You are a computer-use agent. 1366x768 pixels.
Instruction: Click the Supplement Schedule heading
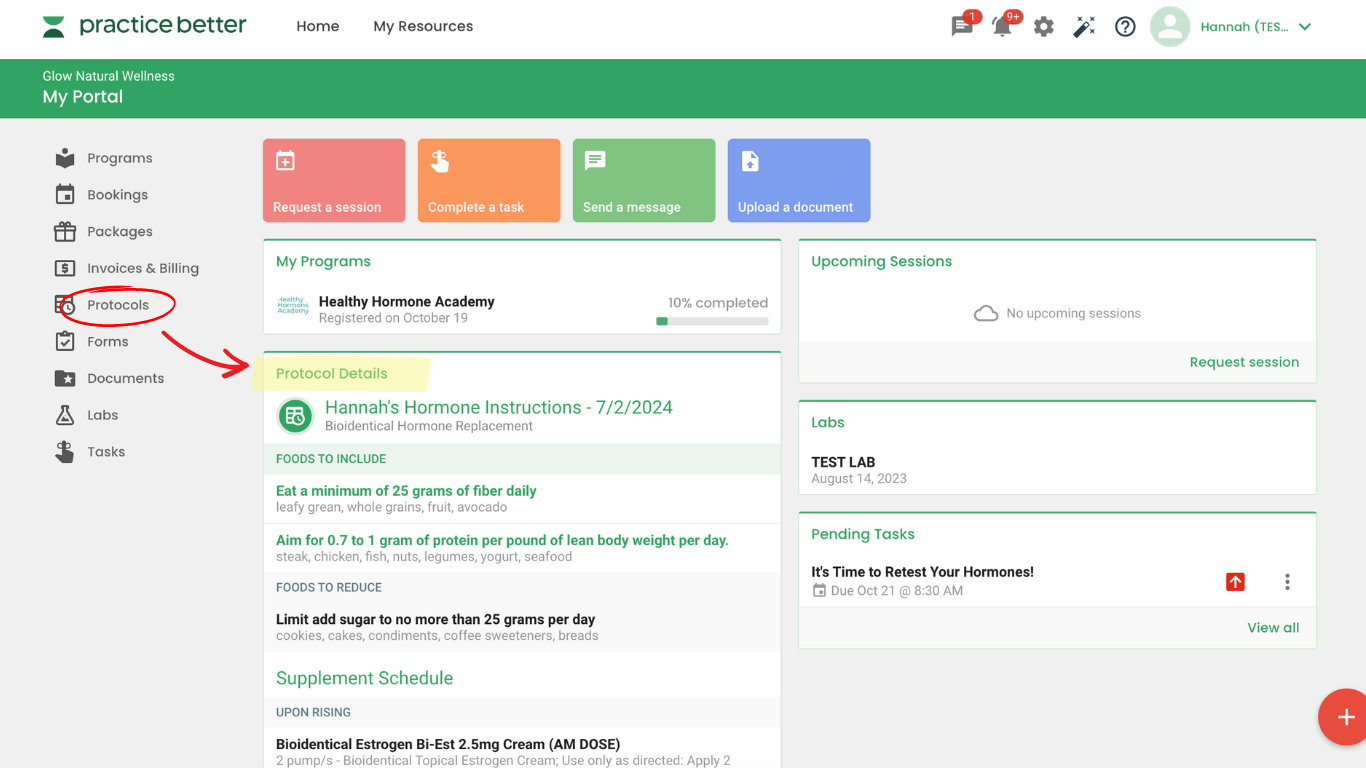(x=364, y=678)
